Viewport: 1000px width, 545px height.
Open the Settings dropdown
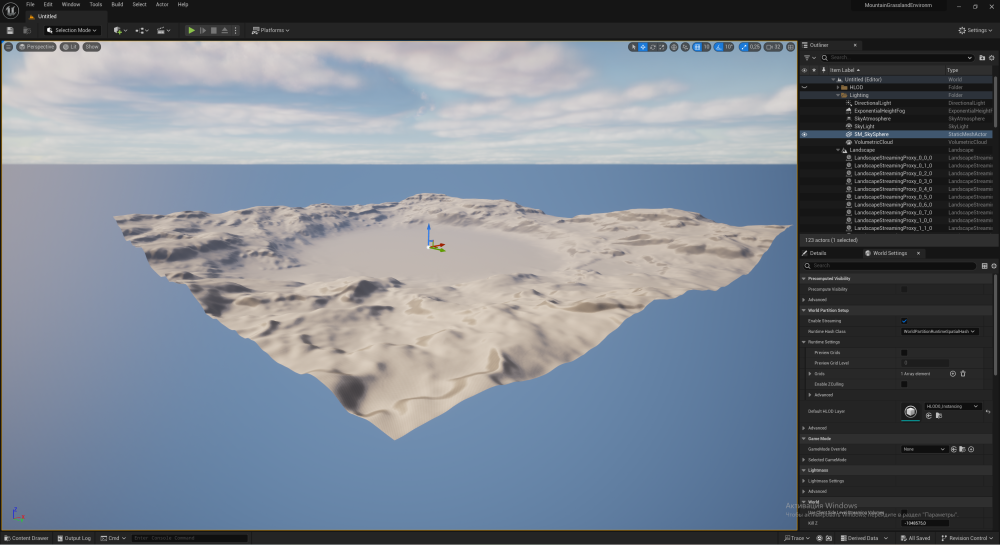click(976, 30)
